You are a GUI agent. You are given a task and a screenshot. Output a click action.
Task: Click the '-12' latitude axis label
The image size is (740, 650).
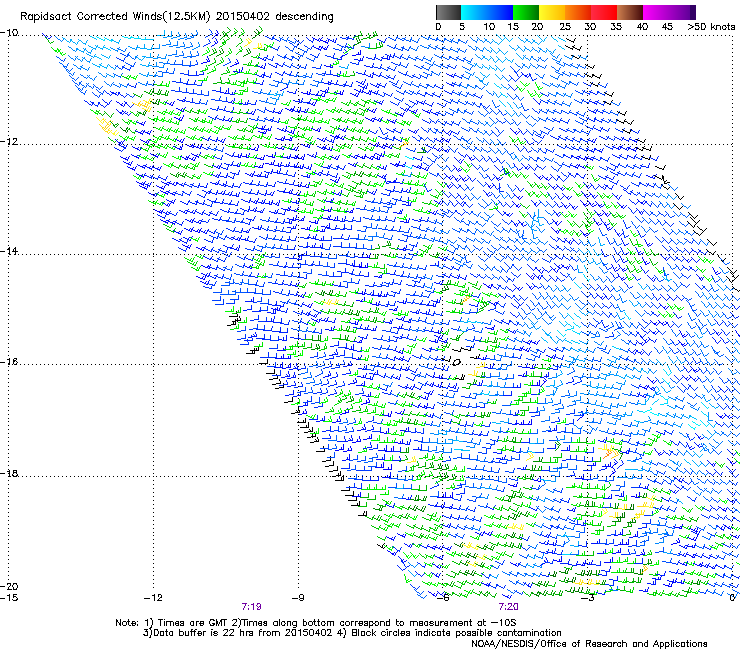[x=9, y=142]
